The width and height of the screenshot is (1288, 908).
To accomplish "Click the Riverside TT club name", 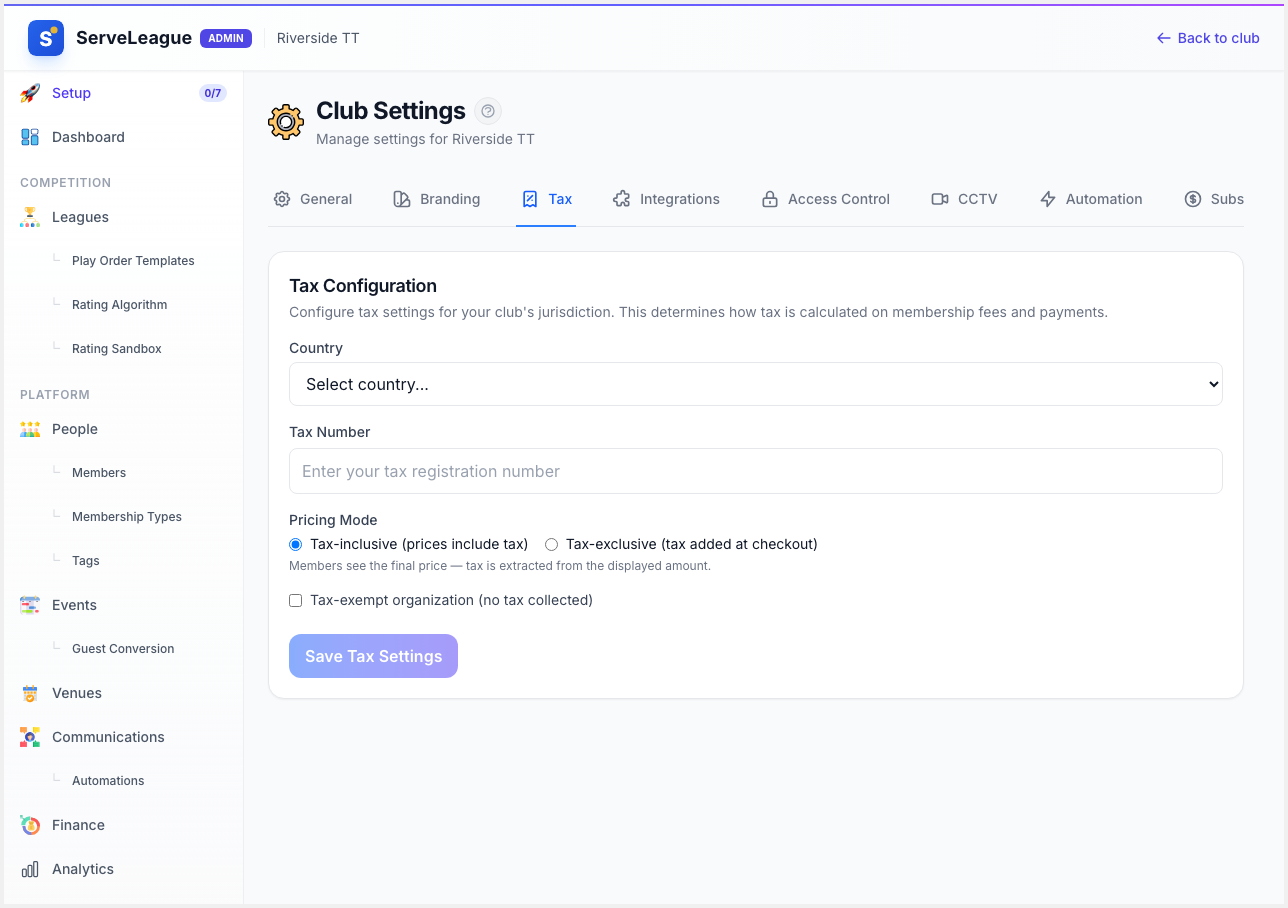I will [318, 38].
